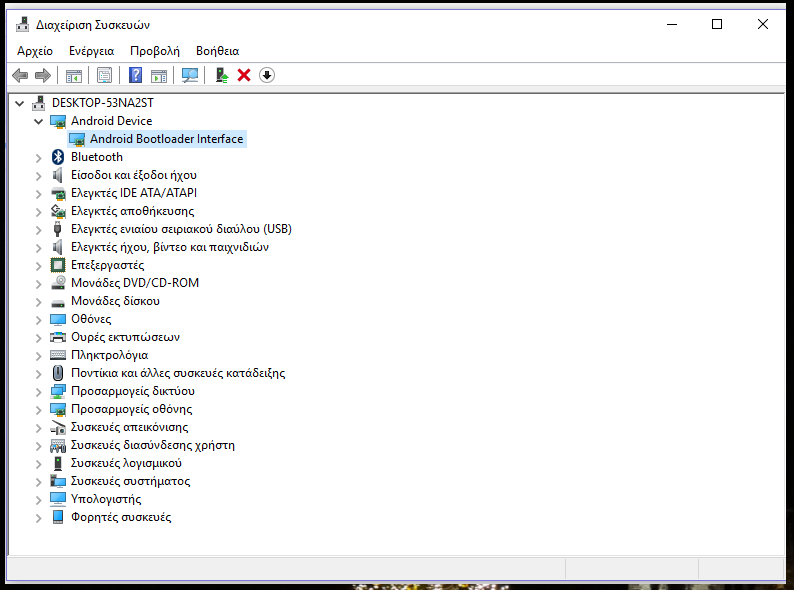794x590 pixels.
Task: Open the Προβολή menu
Action: click(x=154, y=50)
